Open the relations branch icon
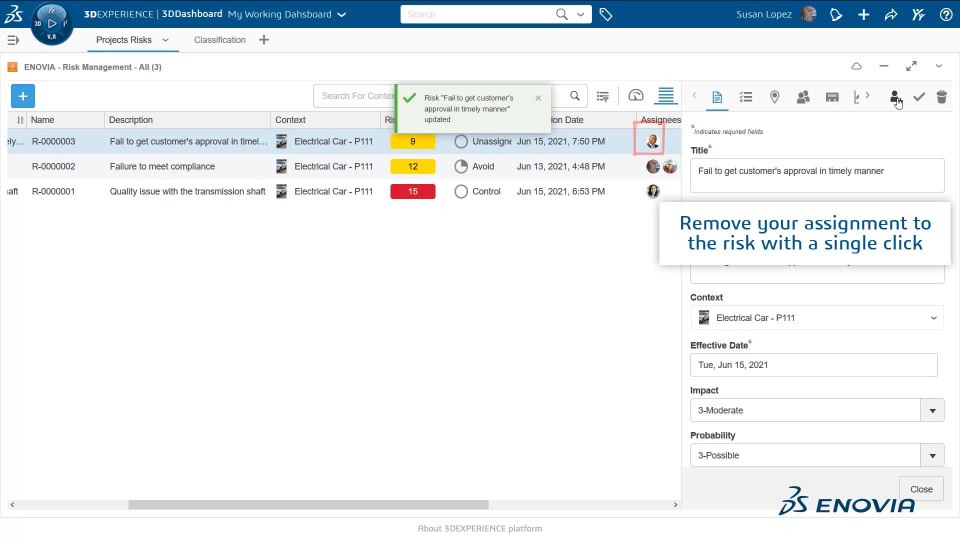 857,97
